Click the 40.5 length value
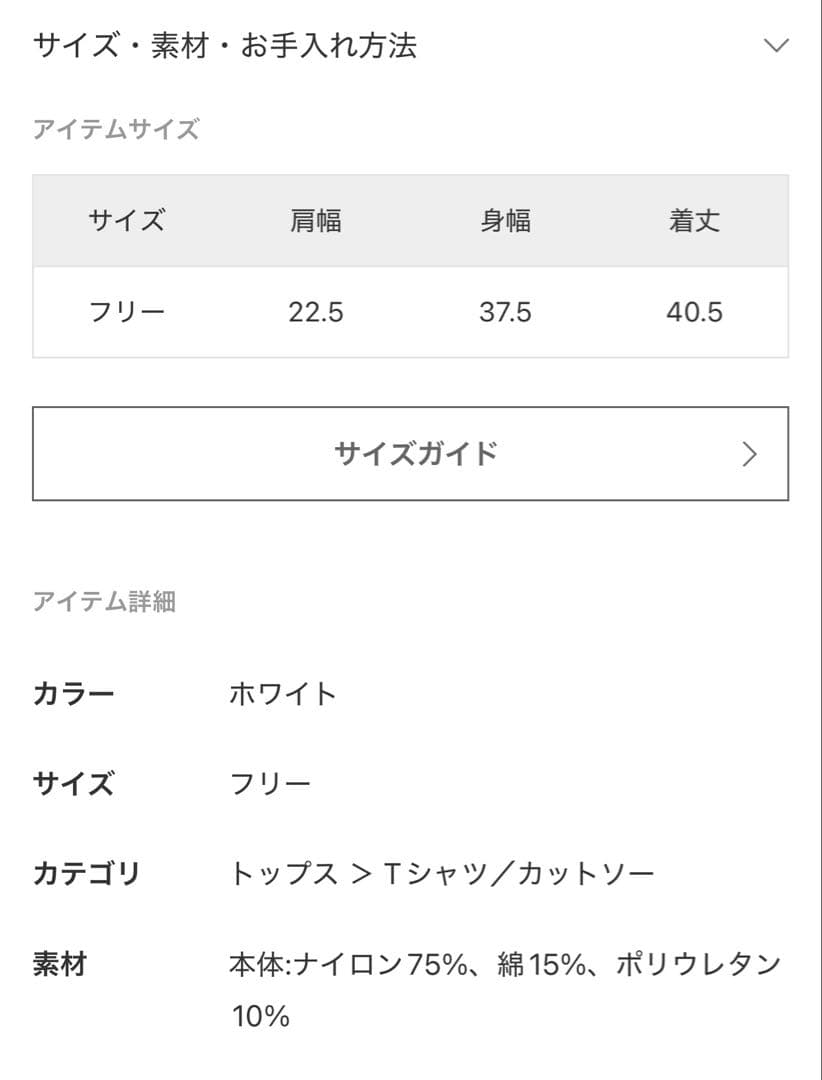Viewport: 822px width, 1080px height. pos(694,312)
